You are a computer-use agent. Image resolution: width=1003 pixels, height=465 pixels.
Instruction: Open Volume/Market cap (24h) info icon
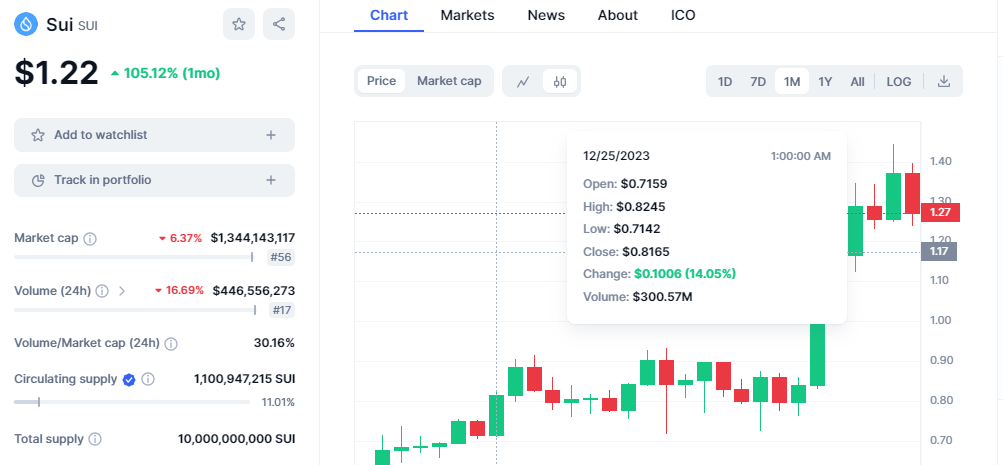coord(171,343)
